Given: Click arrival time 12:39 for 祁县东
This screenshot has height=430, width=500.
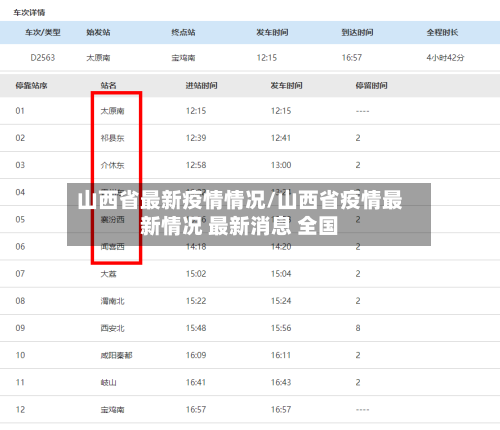Looking at the screenshot, I should pos(196,138).
